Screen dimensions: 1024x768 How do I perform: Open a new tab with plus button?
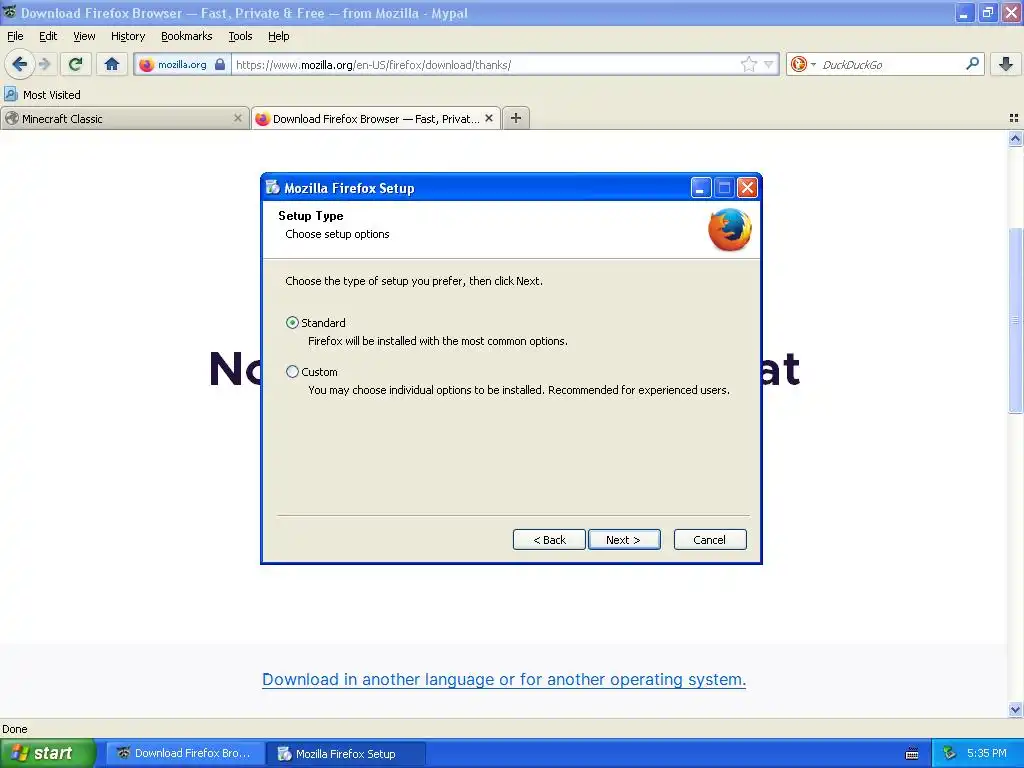(516, 118)
